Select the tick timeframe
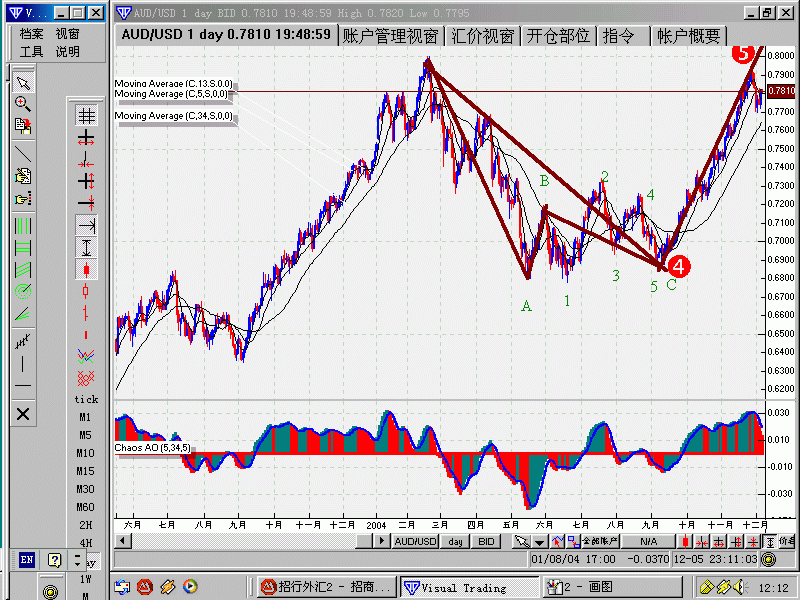 (x=86, y=399)
